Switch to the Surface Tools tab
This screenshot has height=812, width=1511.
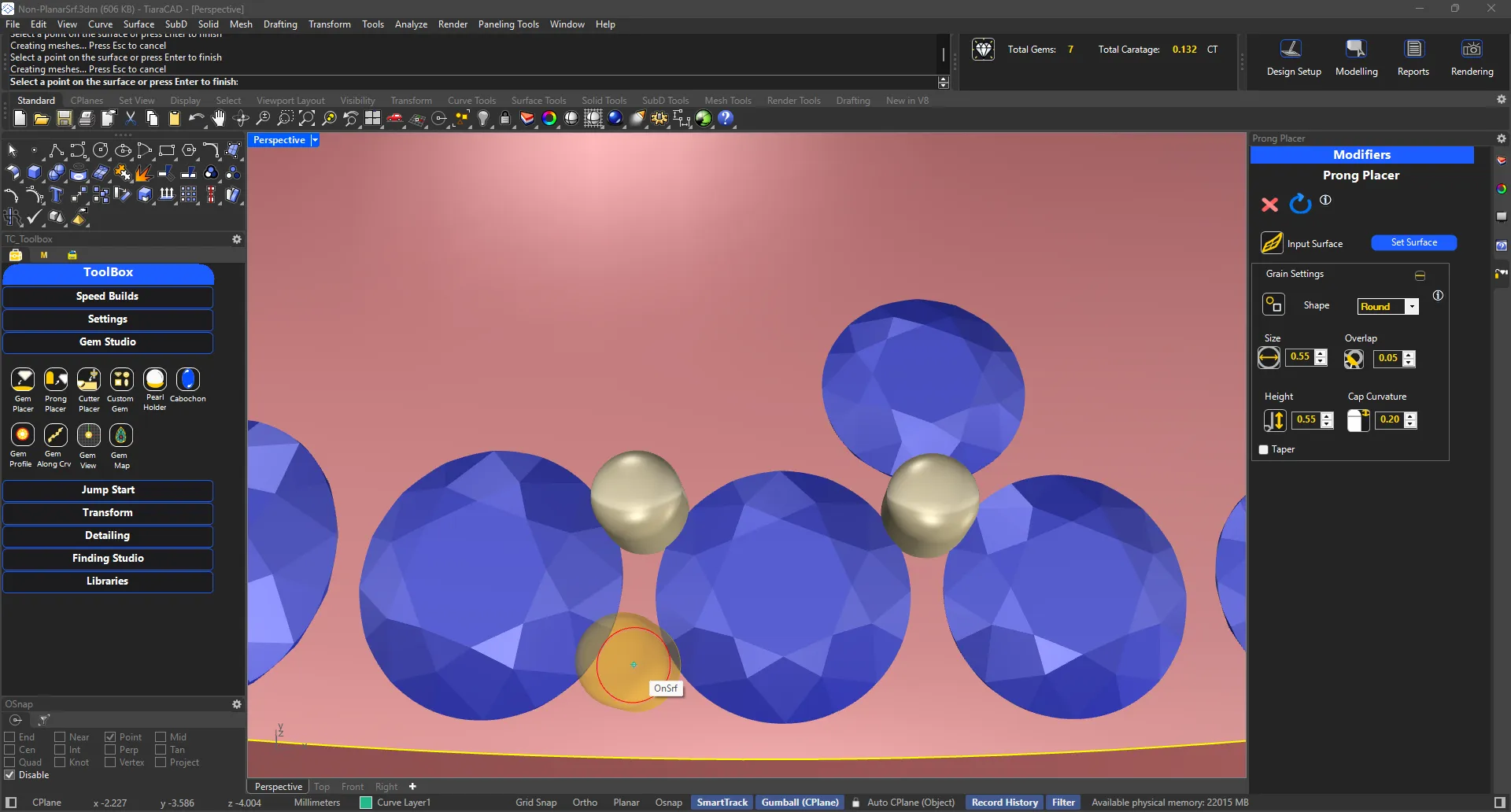[x=538, y=101]
